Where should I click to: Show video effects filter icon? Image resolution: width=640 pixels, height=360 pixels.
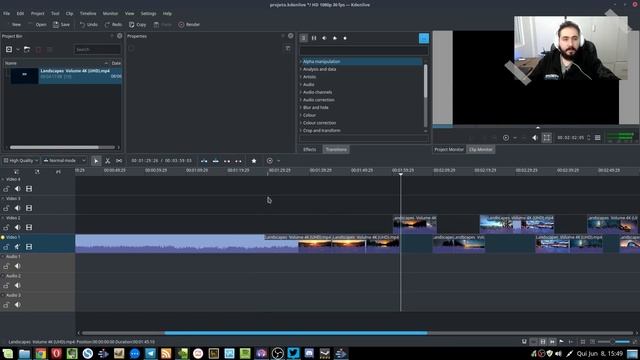(x=314, y=38)
